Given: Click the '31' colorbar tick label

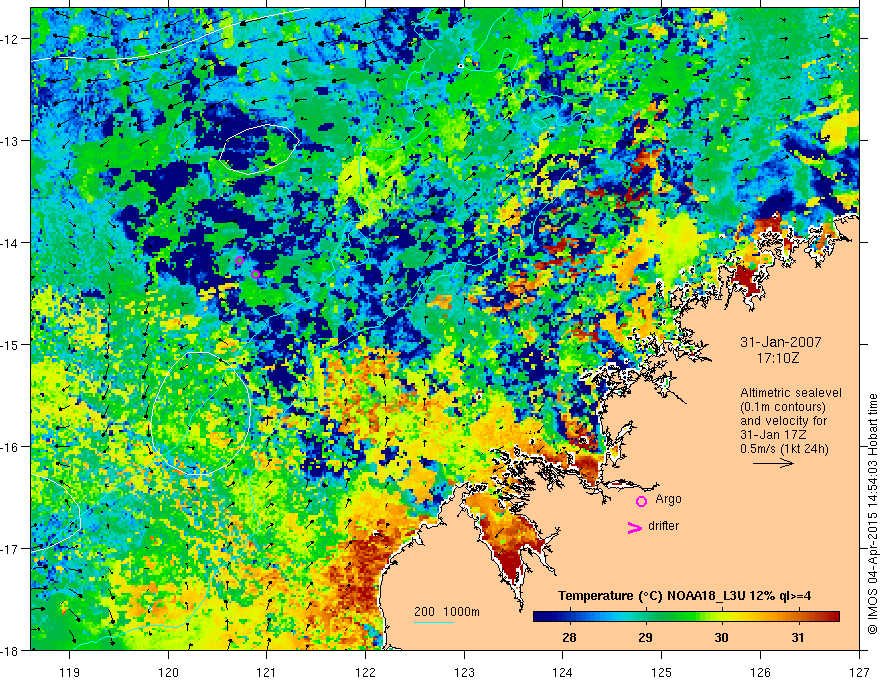Looking at the screenshot, I should 798,638.
